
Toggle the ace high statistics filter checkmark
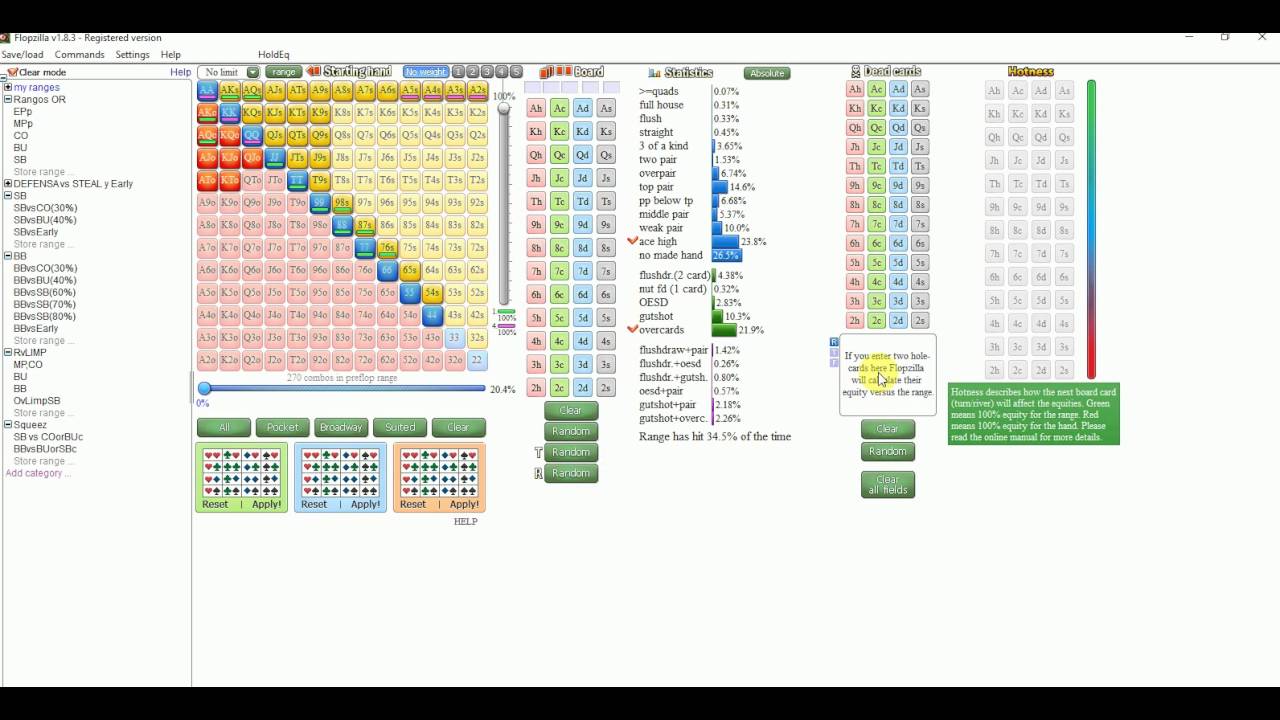click(x=632, y=241)
